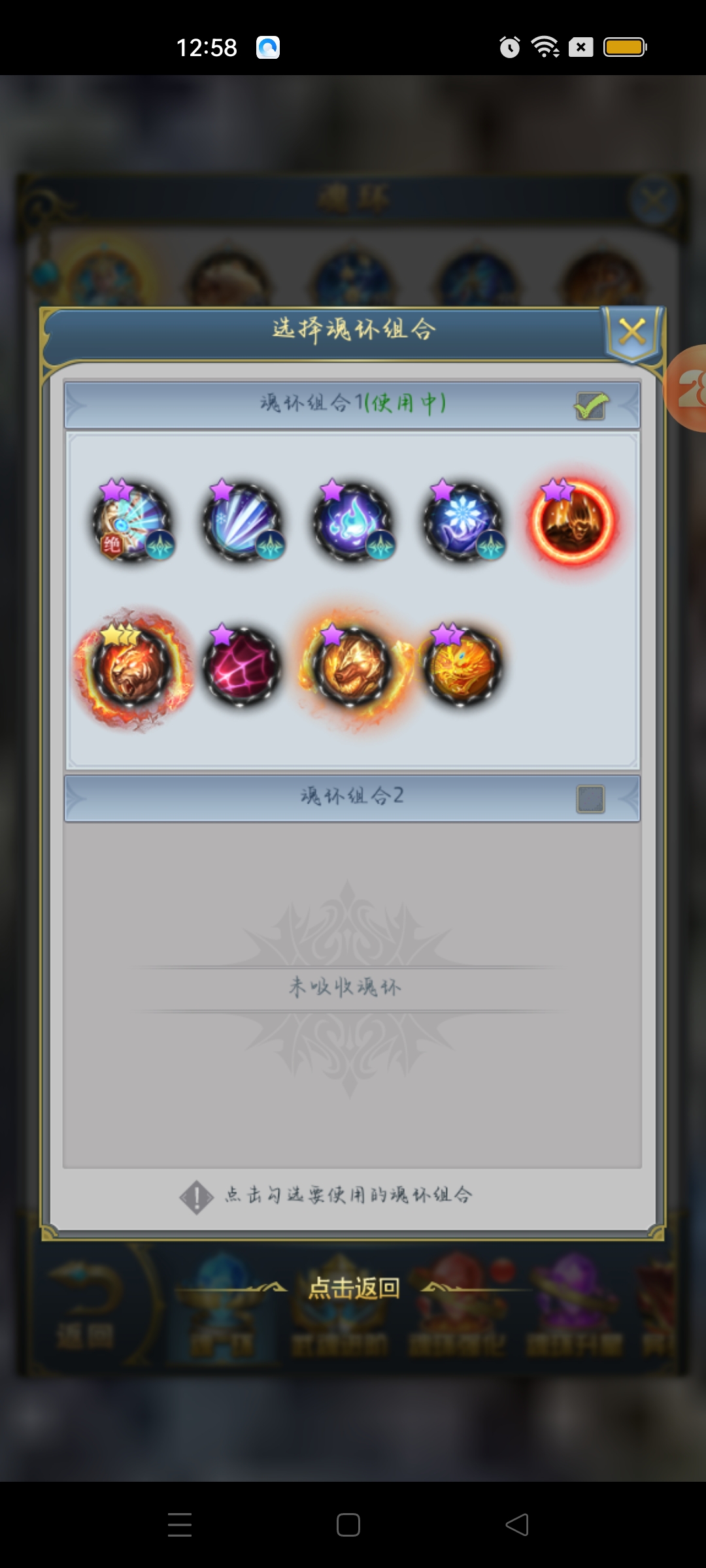This screenshot has height=1568, width=706.
Task: Tap the magenta spider web soul ring
Action: click(243, 666)
